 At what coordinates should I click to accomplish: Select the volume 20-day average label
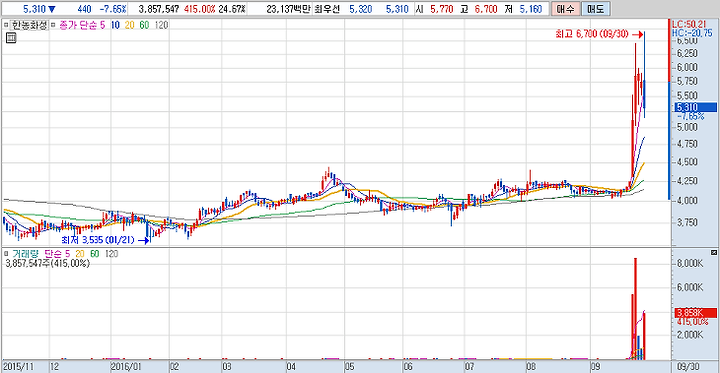pyautogui.click(x=80, y=254)
